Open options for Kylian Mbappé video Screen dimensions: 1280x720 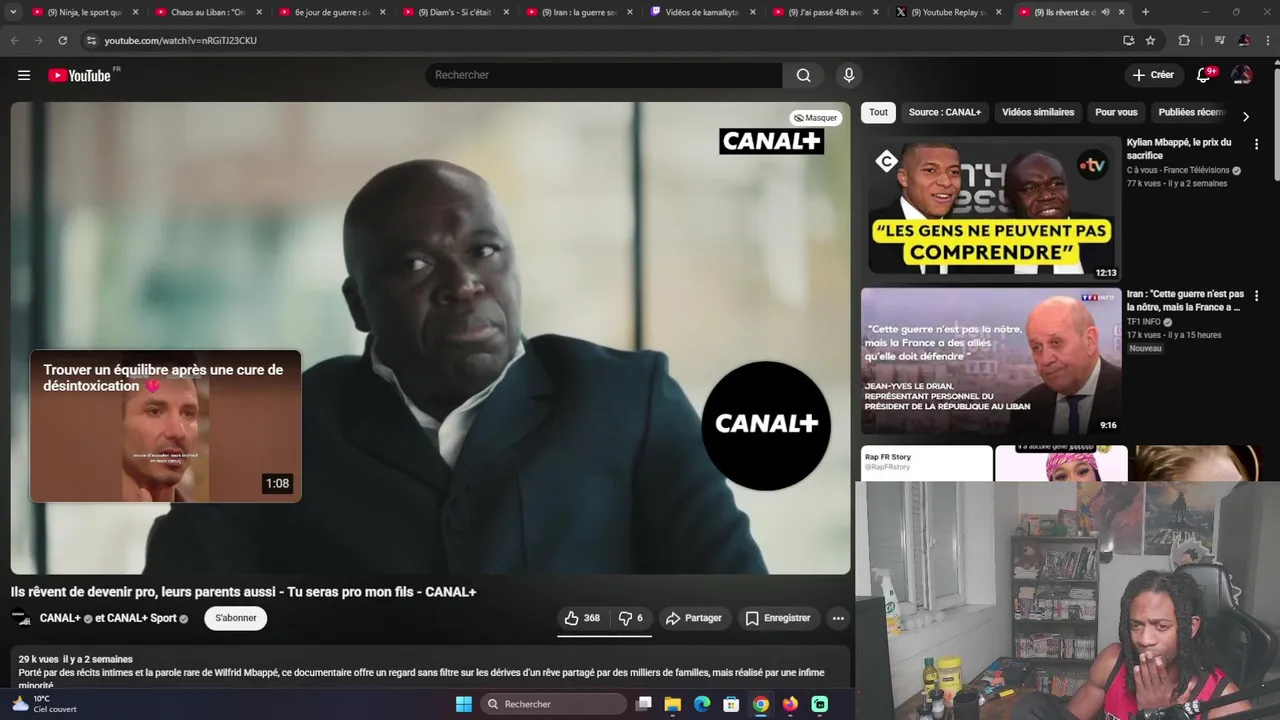point(1256,144)
